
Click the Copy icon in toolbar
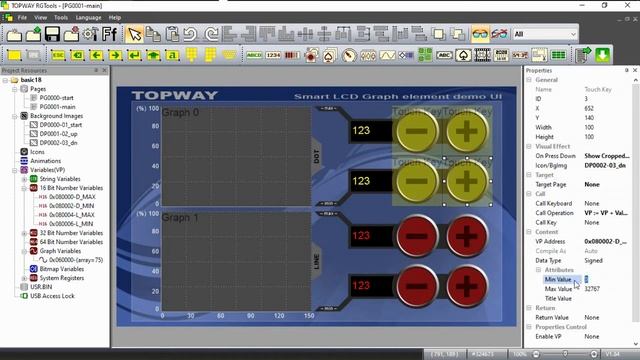click(x=153, y=34)
